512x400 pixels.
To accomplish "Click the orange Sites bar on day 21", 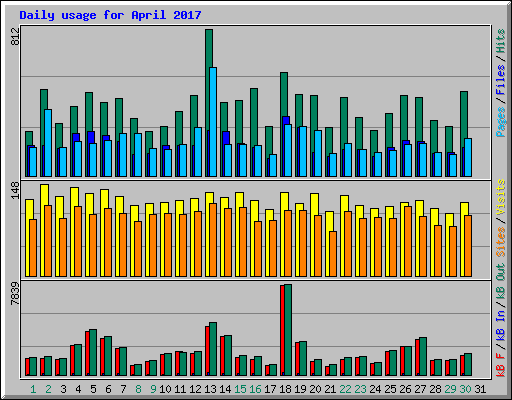I will tap(333, 254).
